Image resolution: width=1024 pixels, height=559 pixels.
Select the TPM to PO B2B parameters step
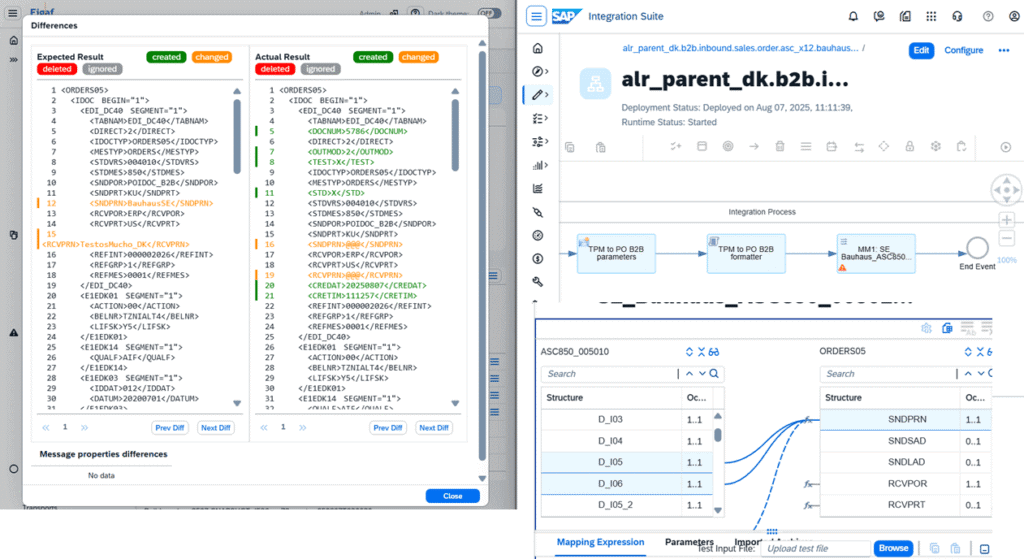(x=616, y=253)
